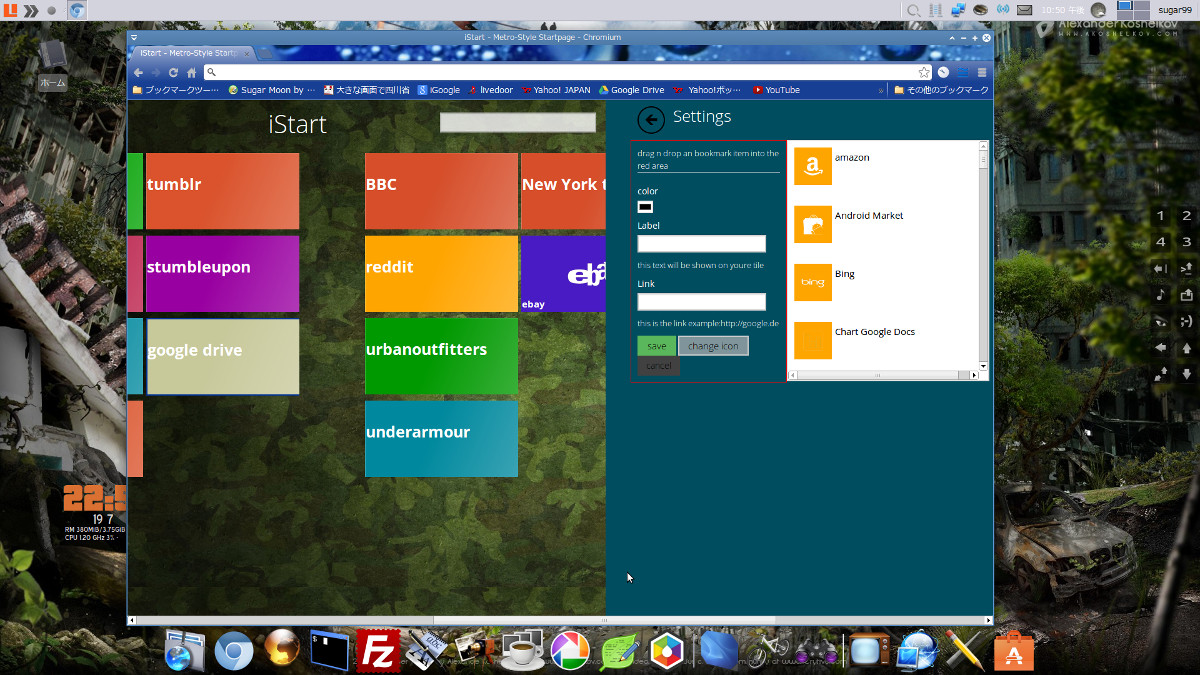1200x675 pixels.
Task: Open the BBC tile
Action: pos(441,191)
